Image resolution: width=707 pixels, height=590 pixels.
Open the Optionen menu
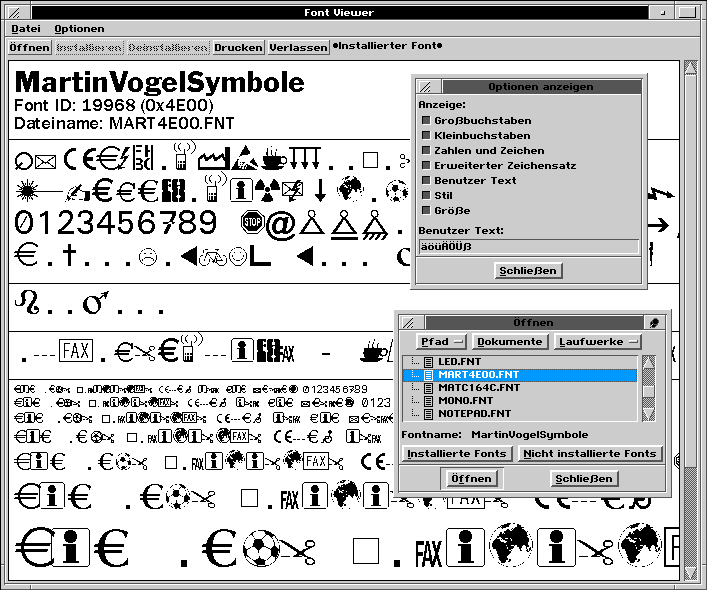coord(79,29)
